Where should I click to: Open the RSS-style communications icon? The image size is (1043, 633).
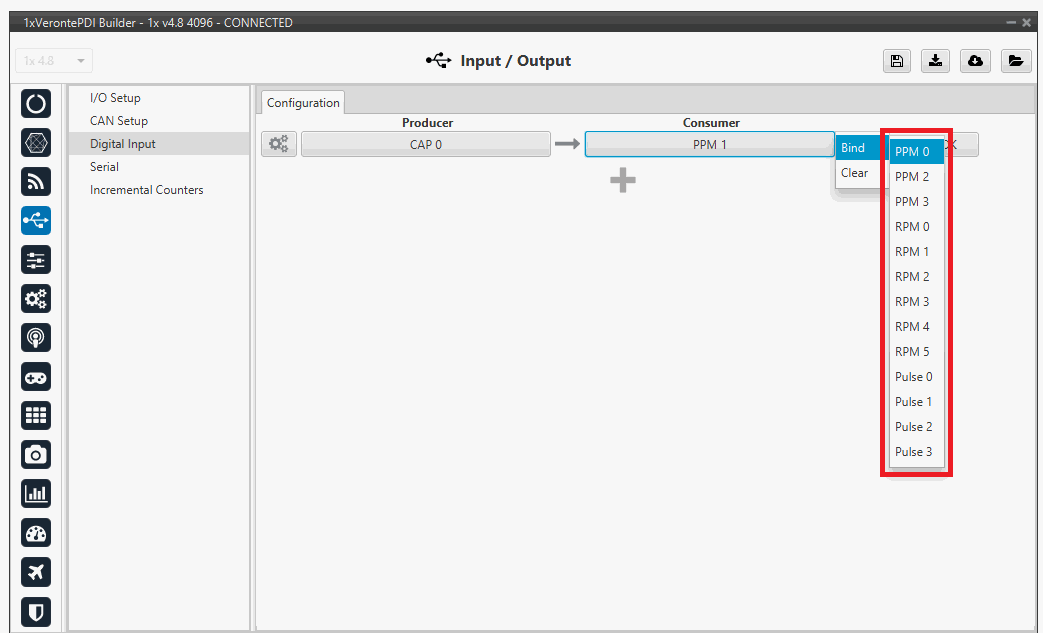(36, 182)
